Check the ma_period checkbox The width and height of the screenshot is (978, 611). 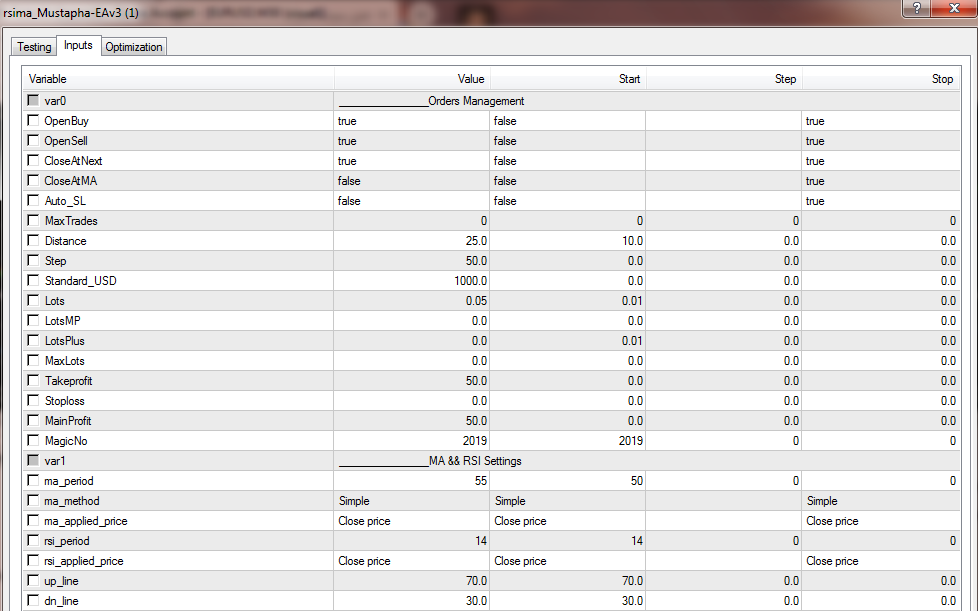34,481
